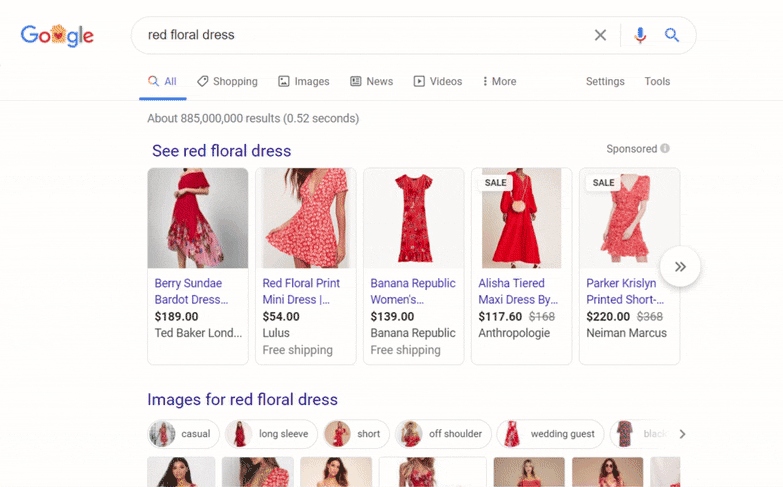Open the Red Floral Print Mini Dress link
Viewport: 783px width, 487px height.
301,291
